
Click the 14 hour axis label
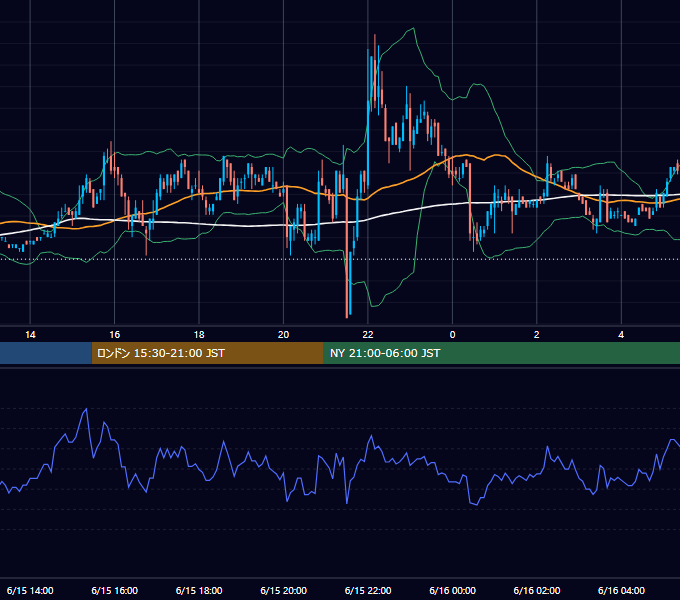pyautogui.click(x=30, y=335)
